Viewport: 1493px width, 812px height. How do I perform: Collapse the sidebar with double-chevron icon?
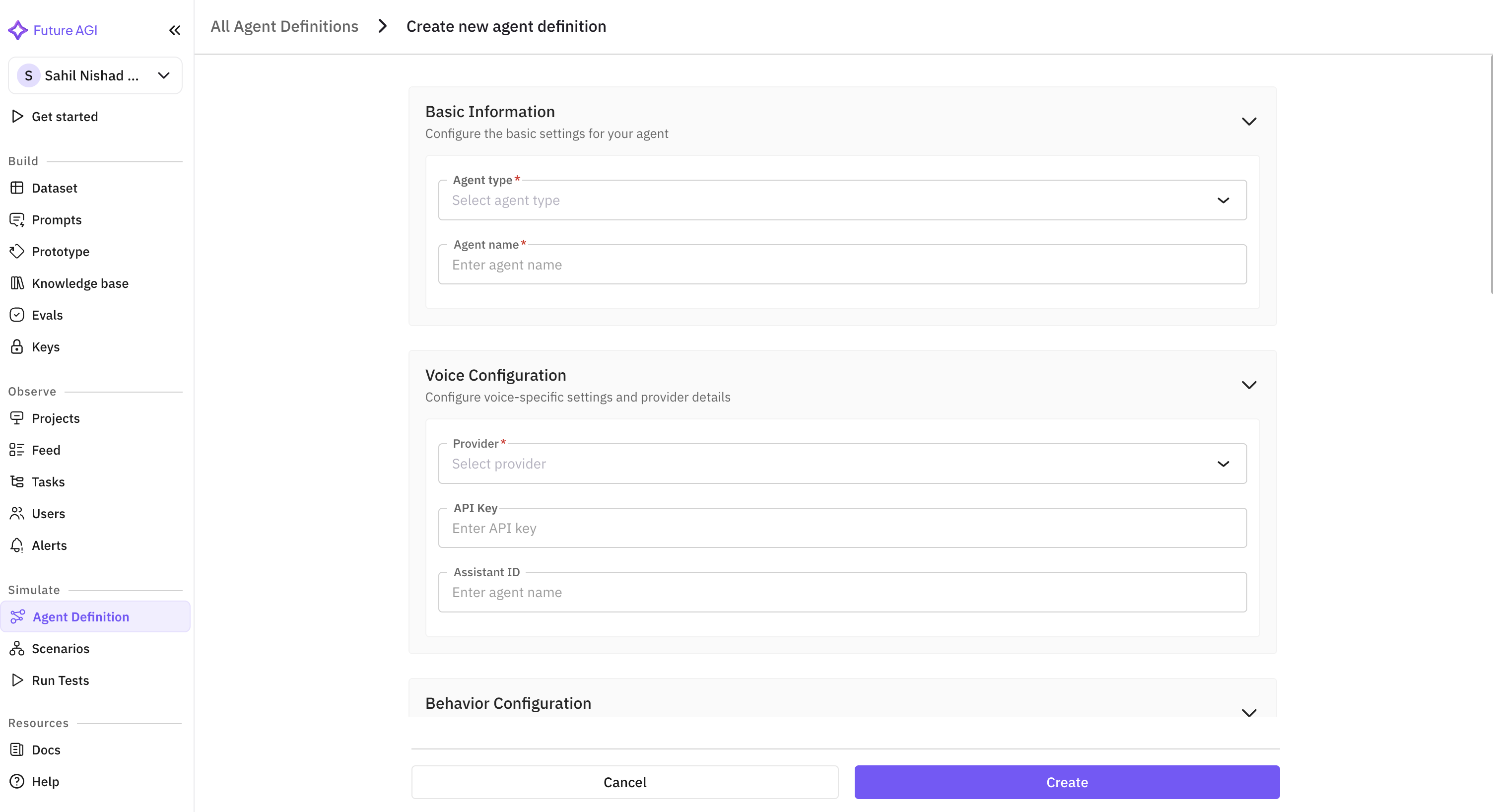(174, 30)
